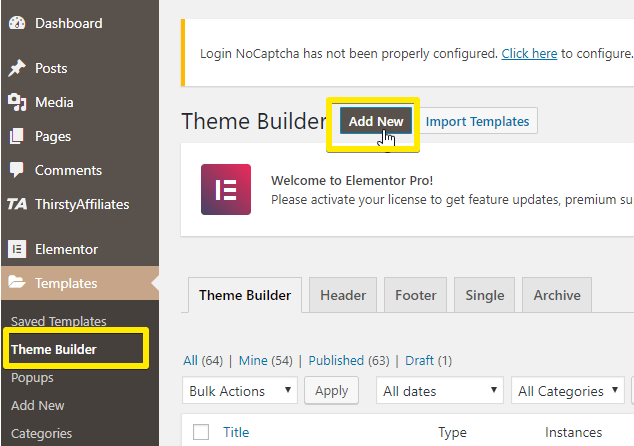The image size is (634, 446).
Task: Switch to the Header tab
Action: pos(343,295)
